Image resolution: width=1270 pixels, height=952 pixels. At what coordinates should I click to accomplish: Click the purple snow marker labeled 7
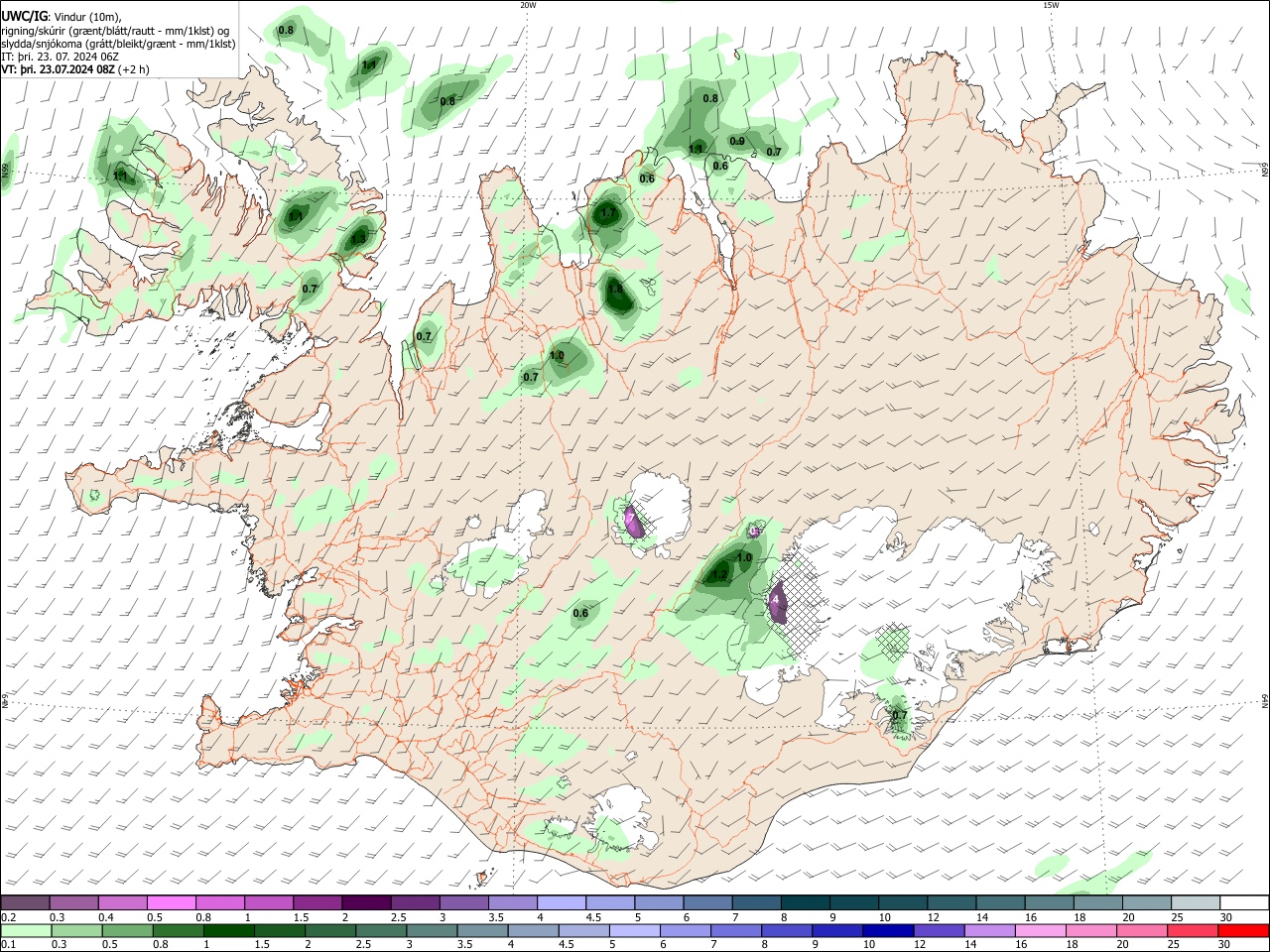pos(631,520)
